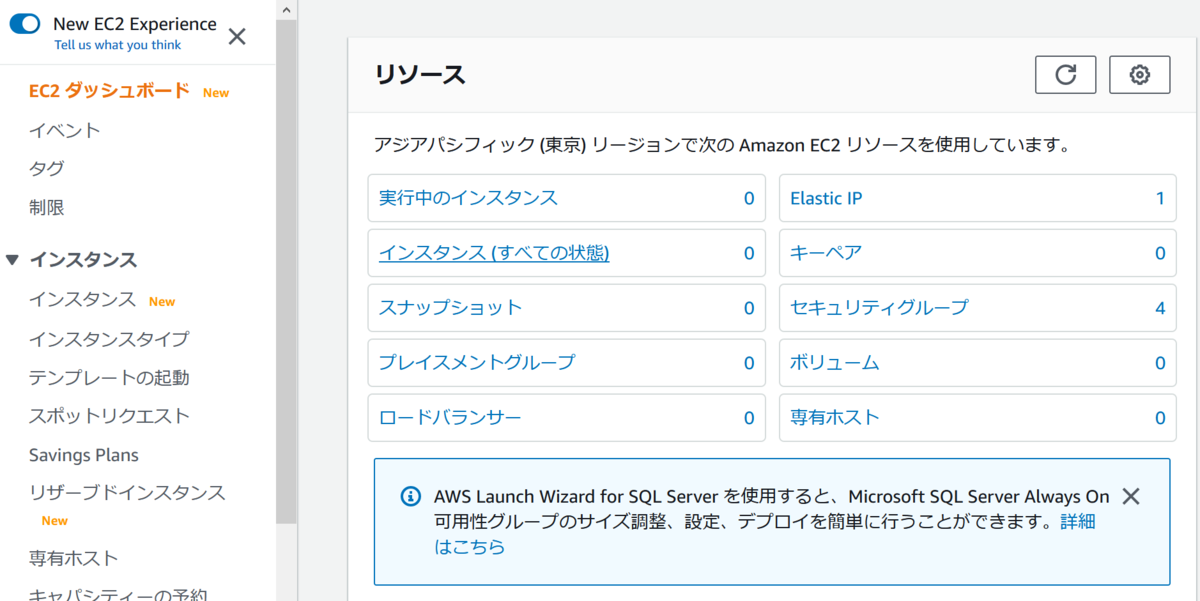This screenshot has height=601, width=1200.
Task: Open セキュリティグループ resource link
Action: [x=879, y=308]
